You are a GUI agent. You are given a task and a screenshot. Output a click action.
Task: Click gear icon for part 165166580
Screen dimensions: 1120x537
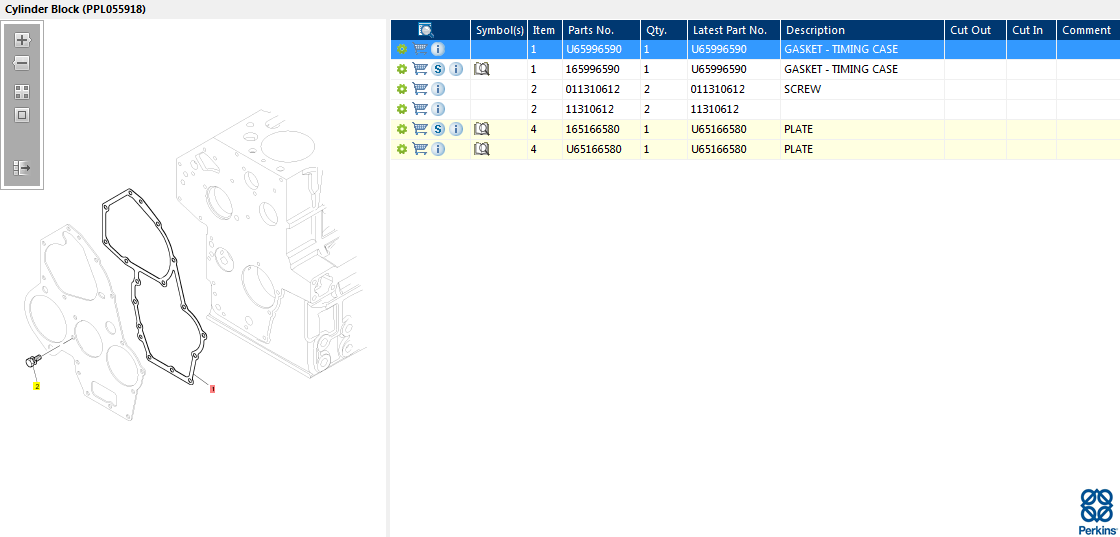click(401, 129)
